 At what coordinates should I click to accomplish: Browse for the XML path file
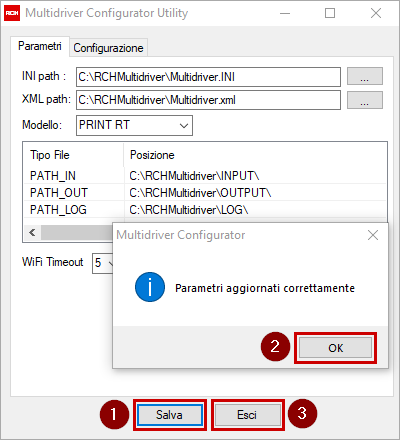(365, 100)
